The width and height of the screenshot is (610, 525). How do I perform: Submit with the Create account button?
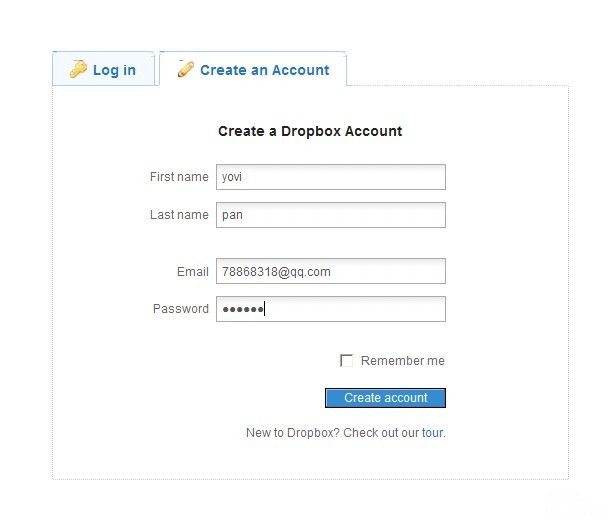385,398
